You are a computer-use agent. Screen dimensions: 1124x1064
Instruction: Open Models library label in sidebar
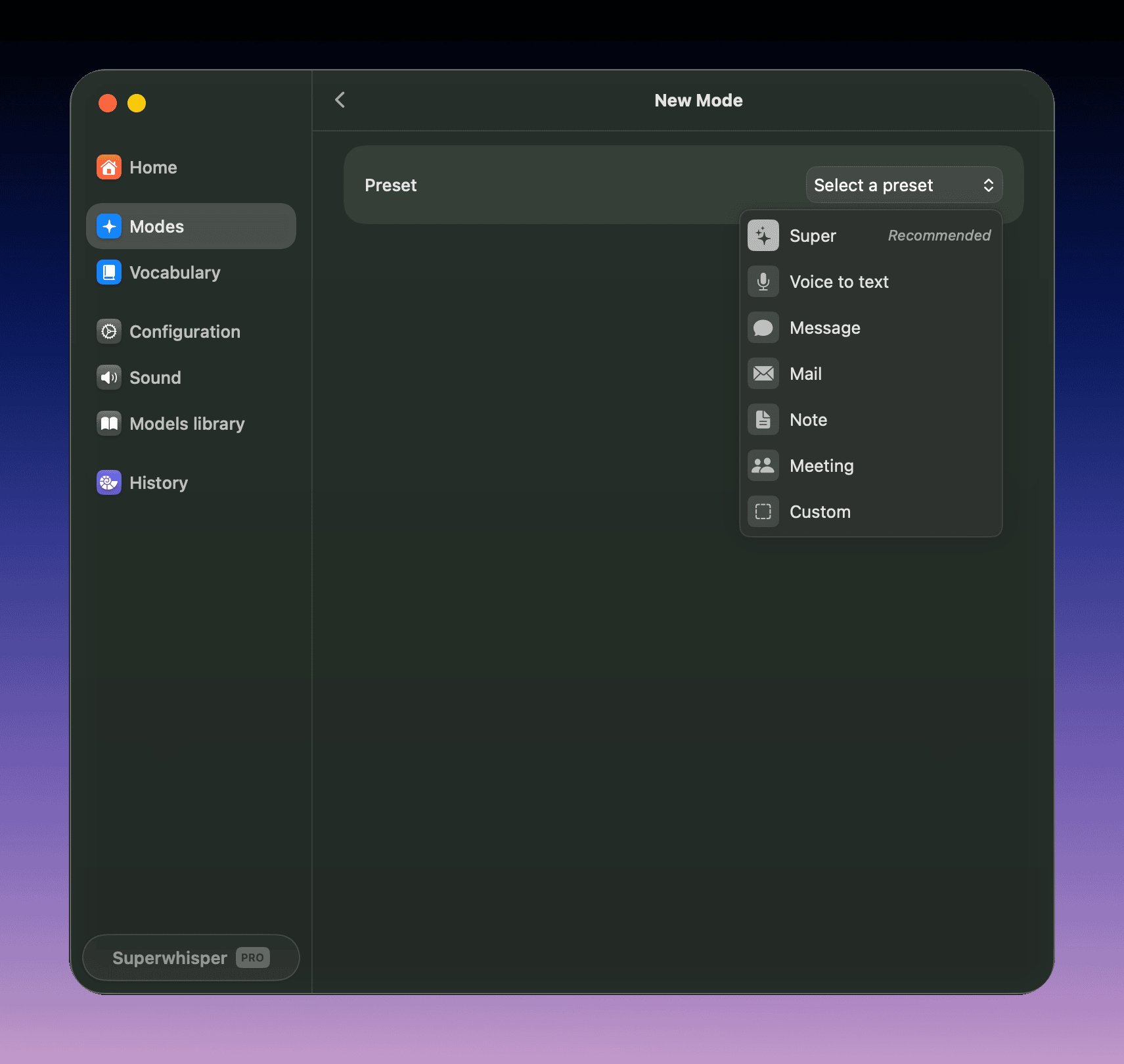pyautogui.click(x=187, y=424)
